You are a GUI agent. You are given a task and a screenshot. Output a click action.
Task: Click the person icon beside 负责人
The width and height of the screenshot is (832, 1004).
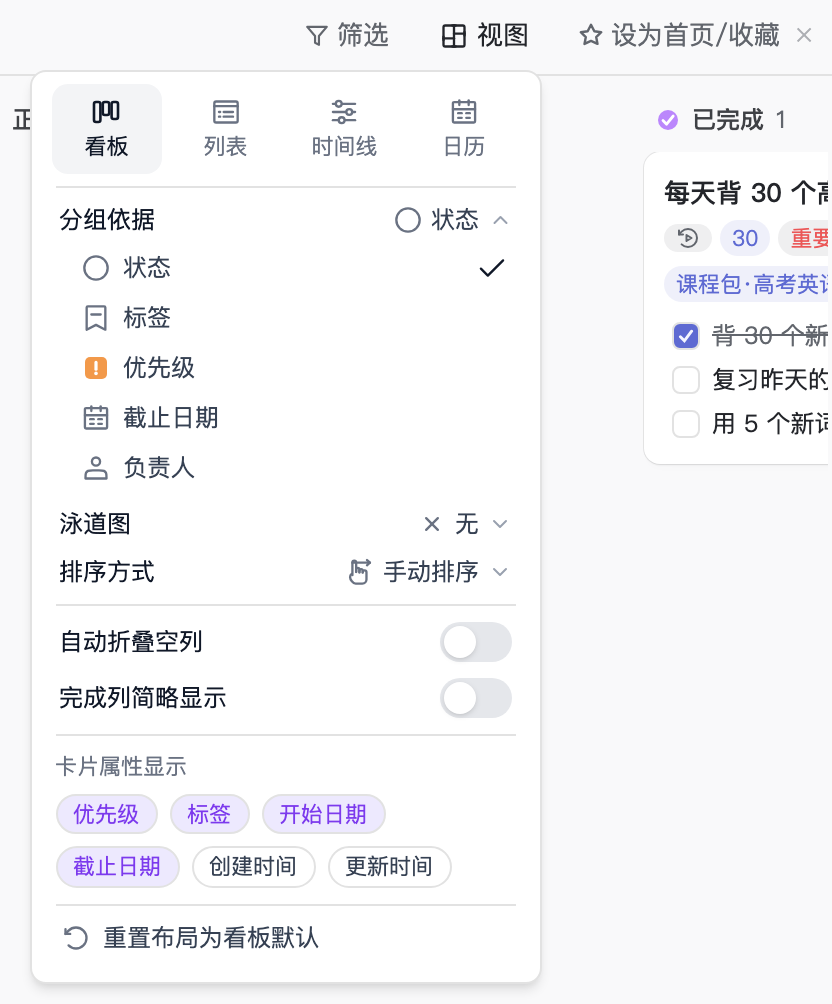tap(96, 468)
